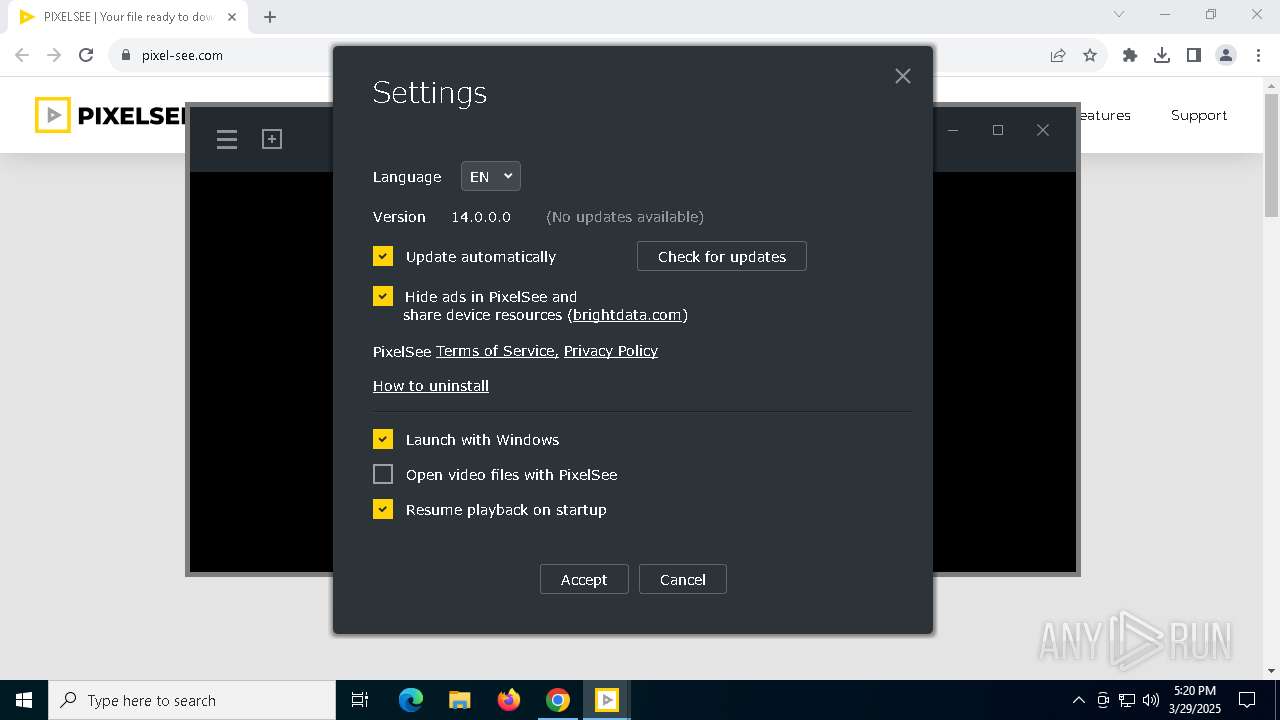Click the add file plus icon in PixelSee
This screenshot has width=1280, height=720.
coord(272,139)
